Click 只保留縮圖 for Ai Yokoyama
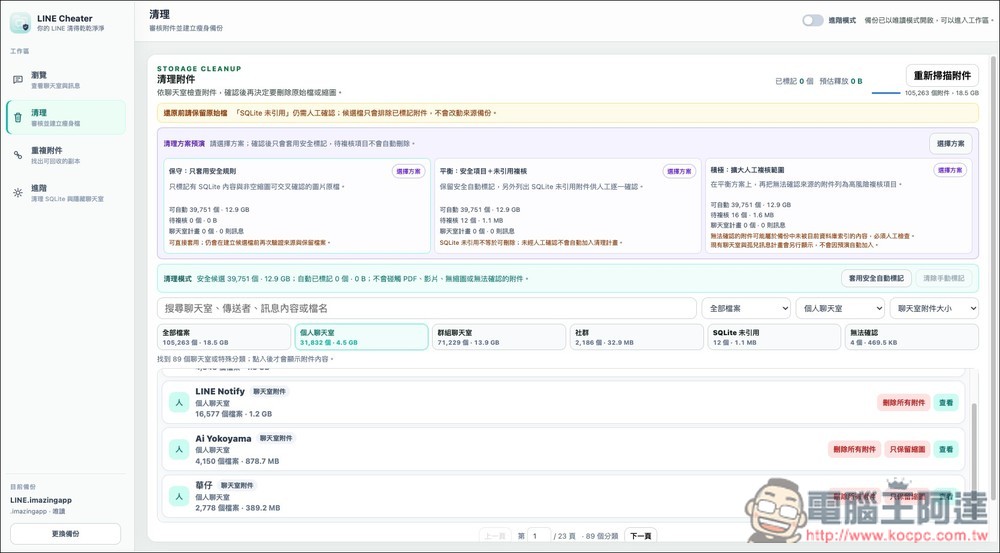The image size is (1000, 553). pos(907,449)
